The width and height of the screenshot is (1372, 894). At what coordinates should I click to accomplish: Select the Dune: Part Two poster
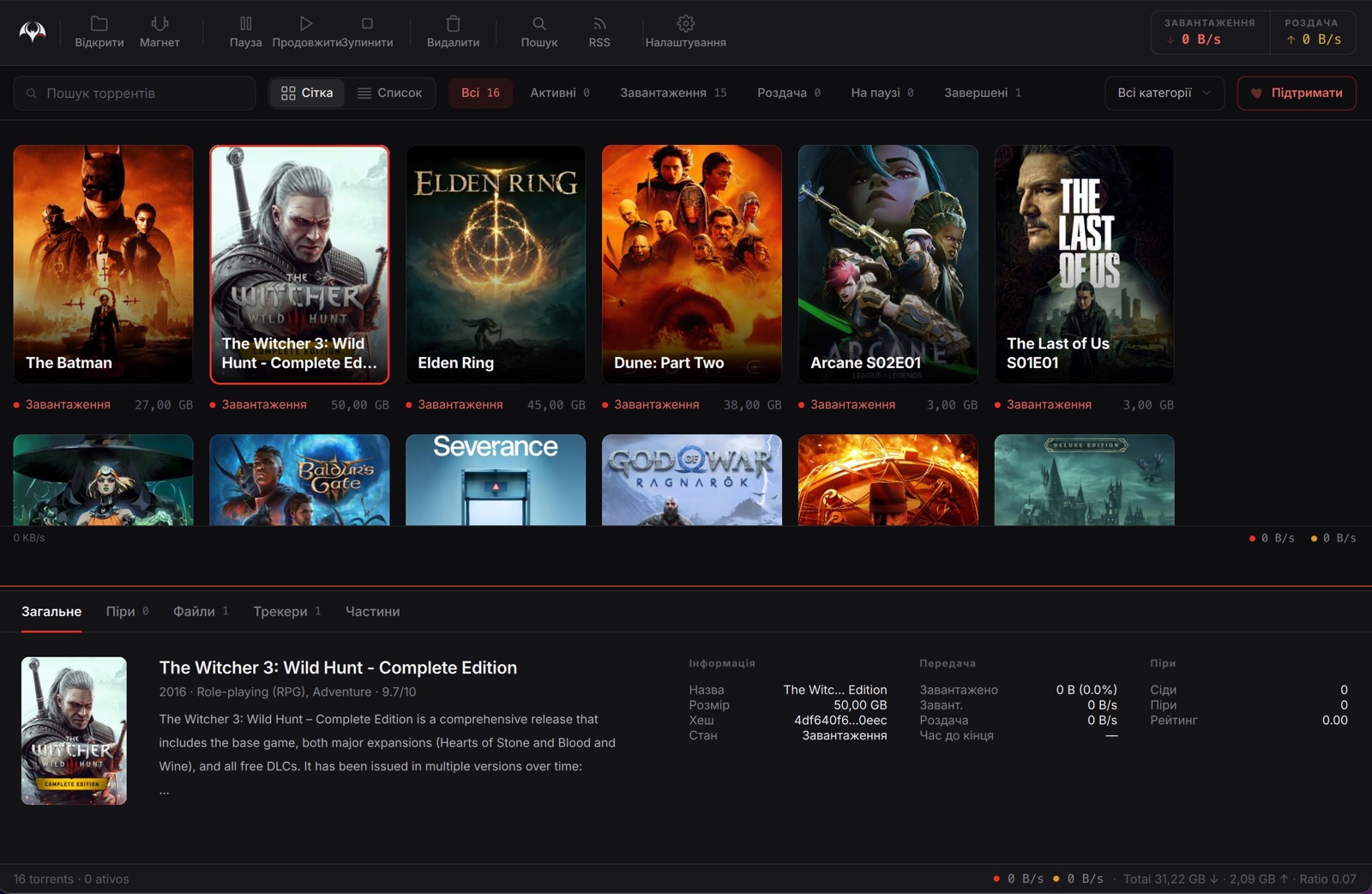[692, 264]
